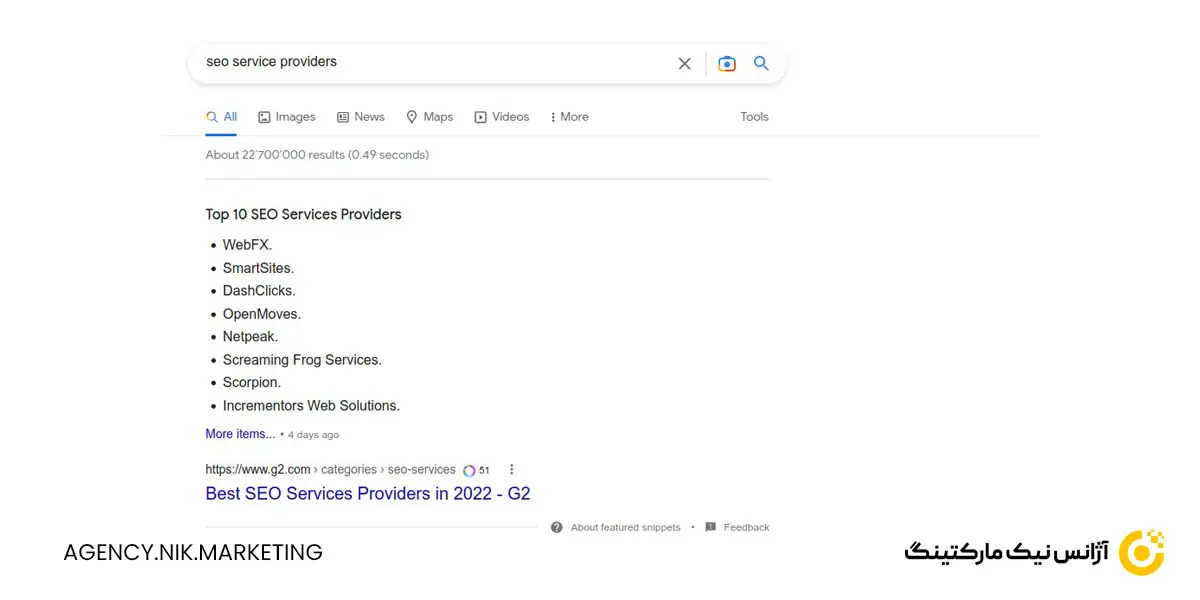Image resolution: width=1200 pixels, height=600 pixels.
Task: Expand the list with More items link
Action: (240, 434)
